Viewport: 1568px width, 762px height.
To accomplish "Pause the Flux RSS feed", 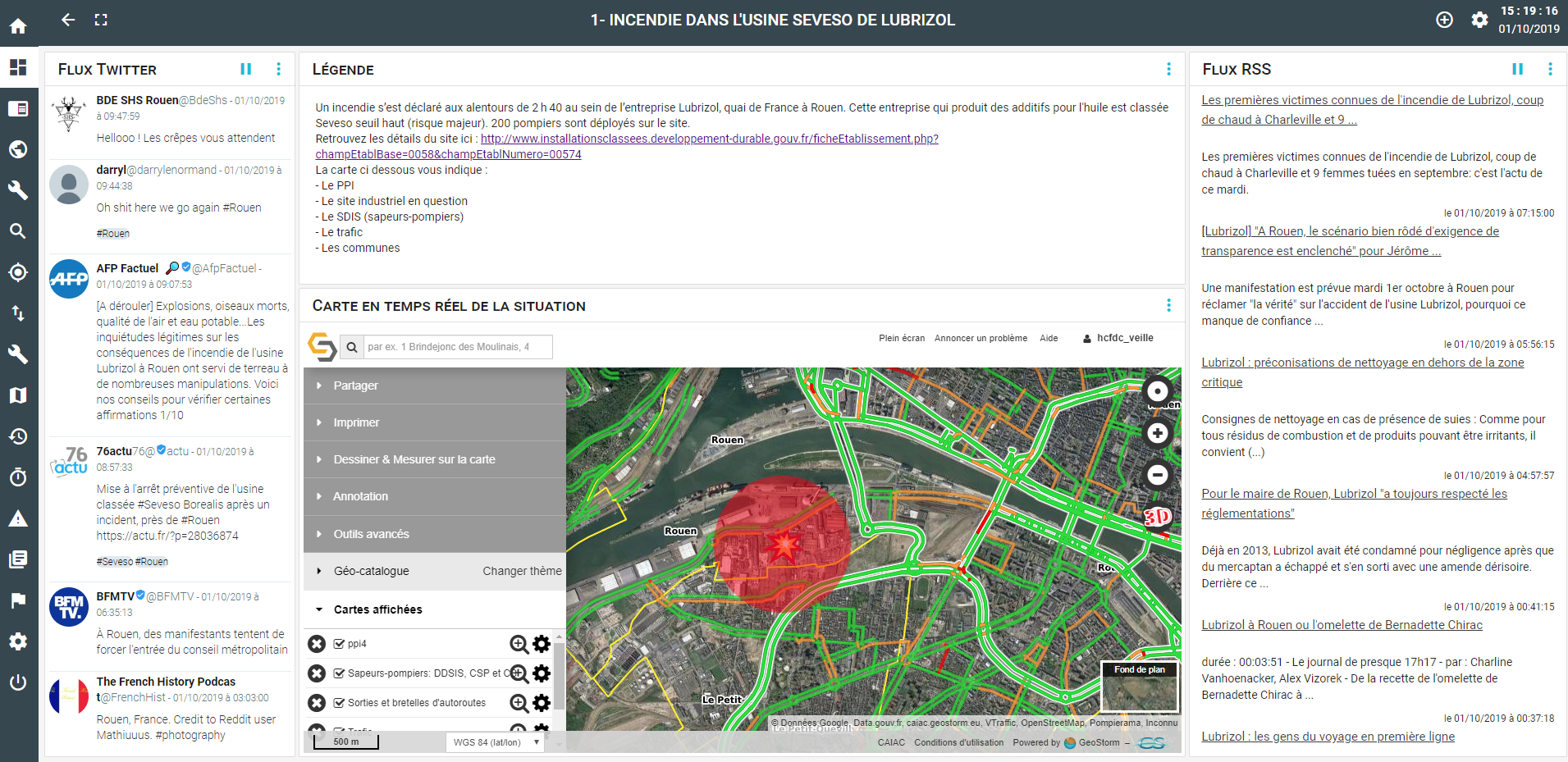I will [1517, 69].
